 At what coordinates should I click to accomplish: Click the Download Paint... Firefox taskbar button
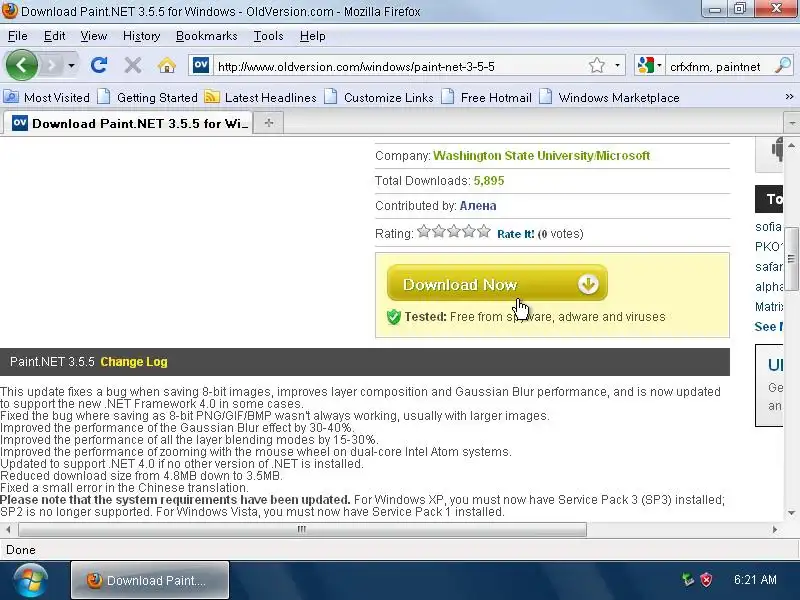[150, 580]
